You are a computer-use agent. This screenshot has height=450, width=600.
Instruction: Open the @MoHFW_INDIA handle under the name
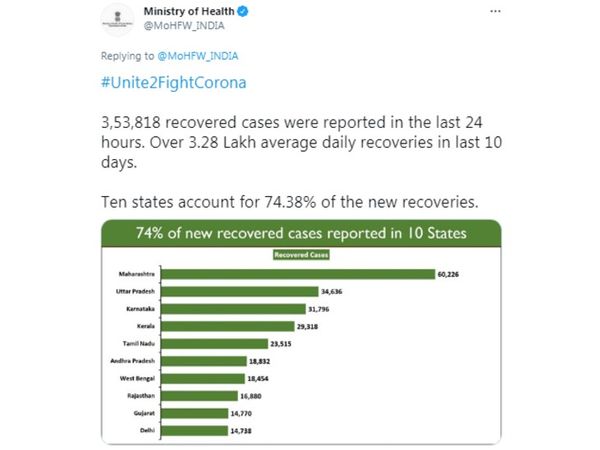pyautogui.click(x=184, y=26)
